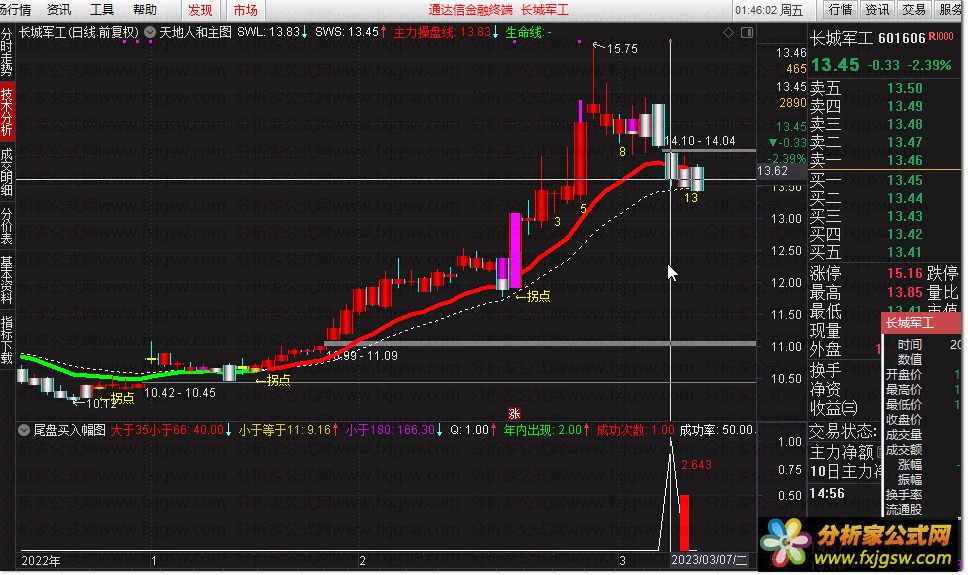This screenshot has height=575, width=968.
Task: Click the 大于35小于66: 40.00 value
Action: pyautogui.click(x=171, y=430)
